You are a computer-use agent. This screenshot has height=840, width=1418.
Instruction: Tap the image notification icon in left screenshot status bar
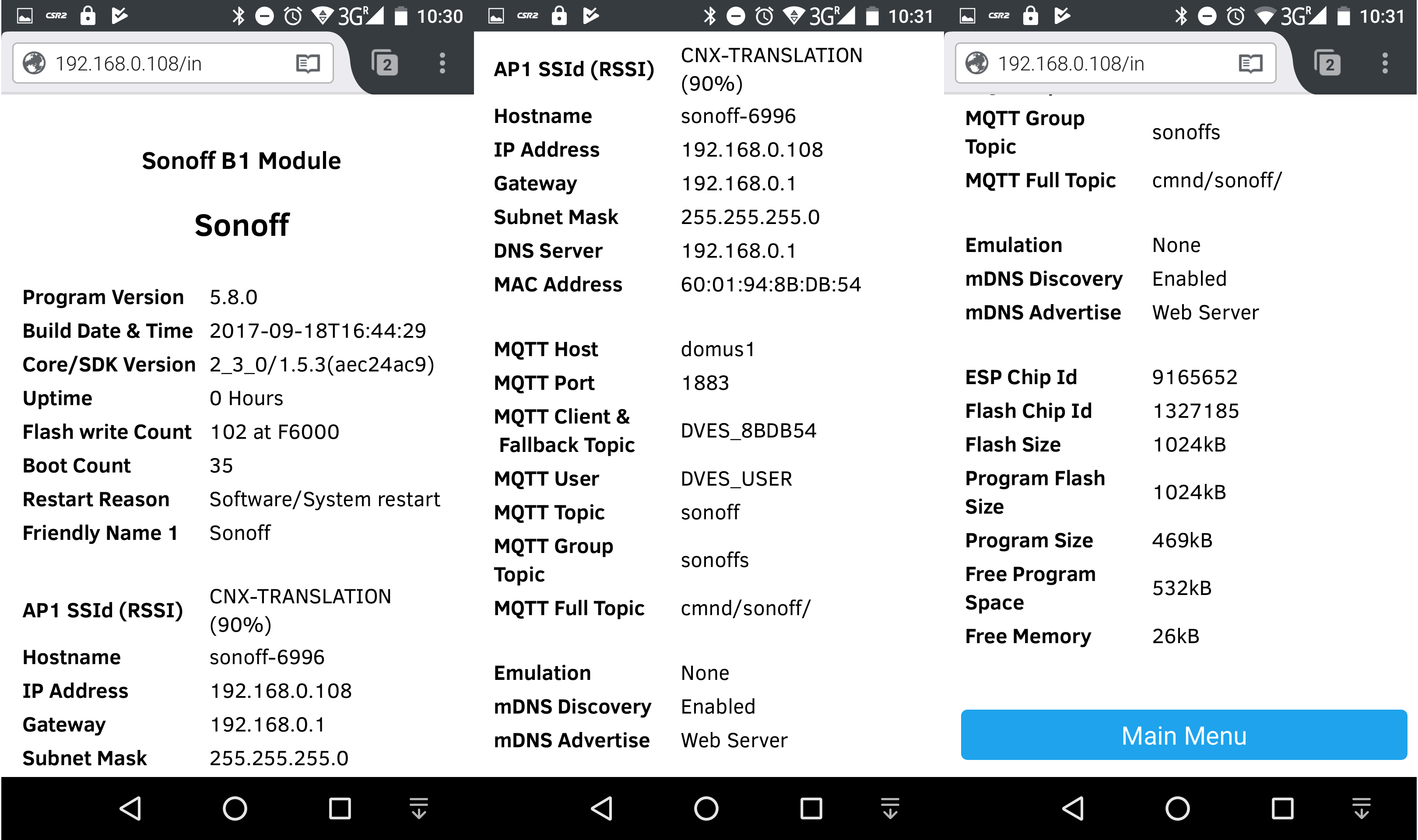tap(25, 16)
